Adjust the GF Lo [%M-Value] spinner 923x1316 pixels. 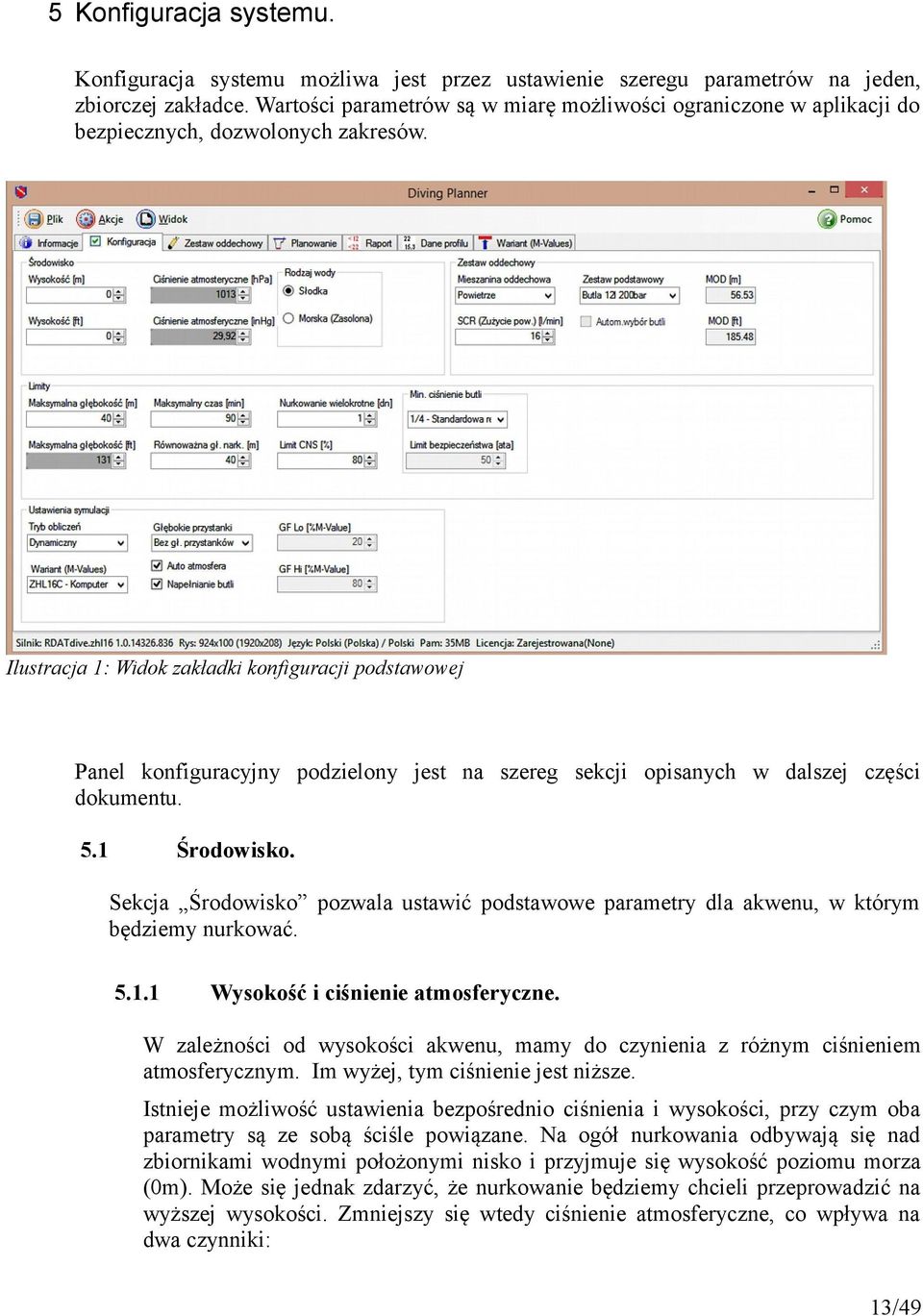click(x=371, y=542)
